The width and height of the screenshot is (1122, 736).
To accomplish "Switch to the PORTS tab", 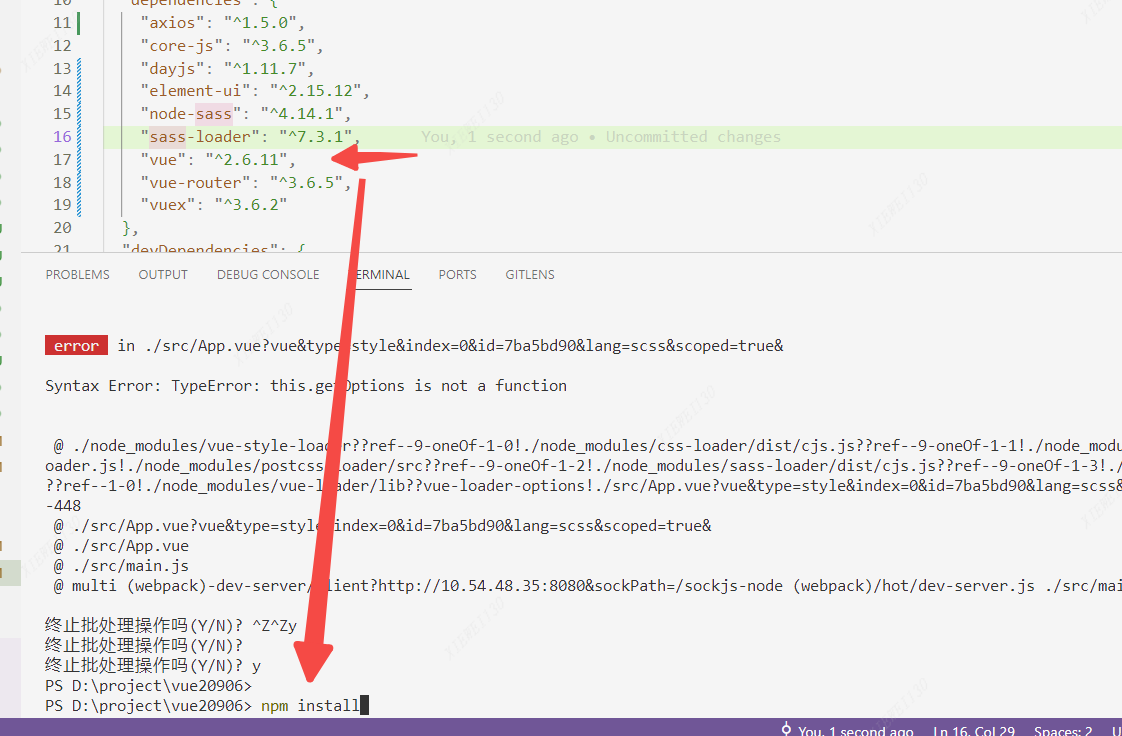I will 457,274.
